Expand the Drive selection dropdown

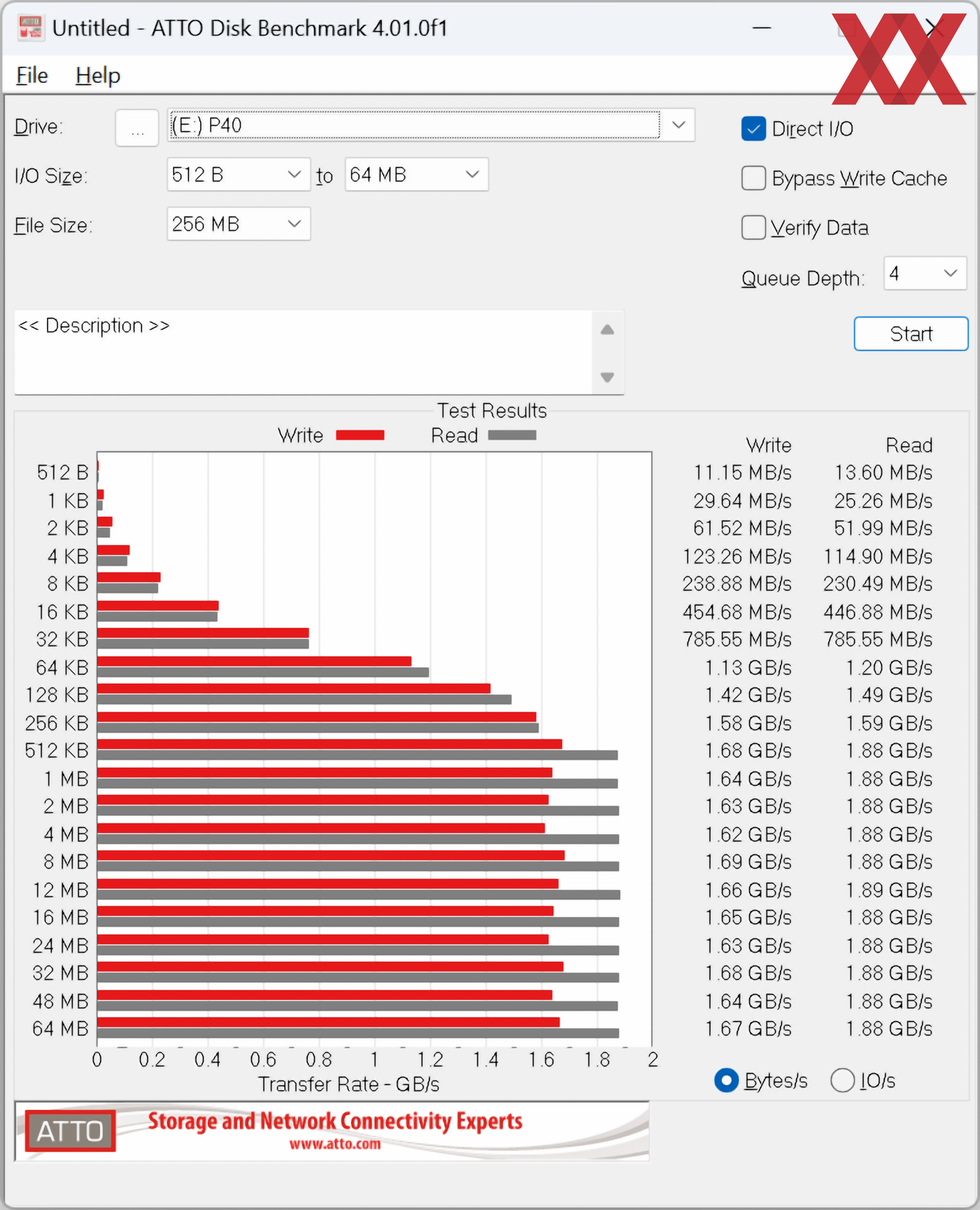[x=678, y=125]
